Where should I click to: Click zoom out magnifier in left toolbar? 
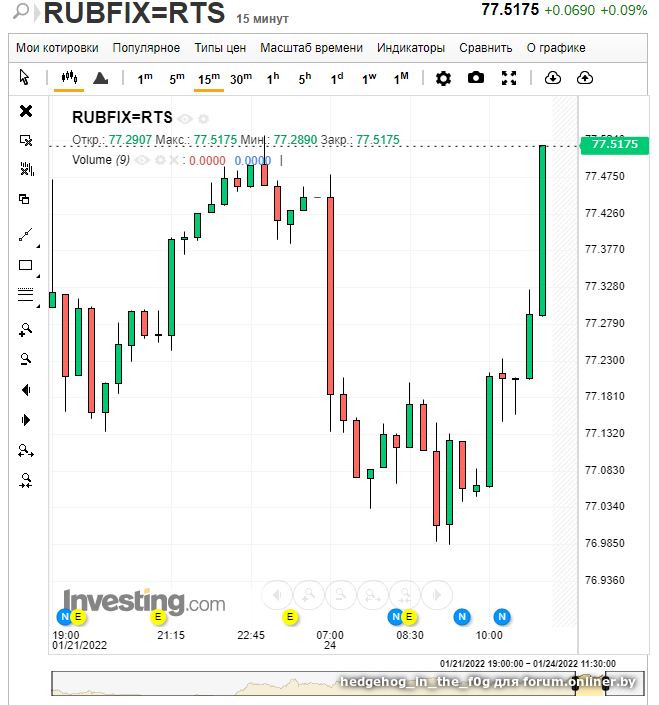pos(26,359)
